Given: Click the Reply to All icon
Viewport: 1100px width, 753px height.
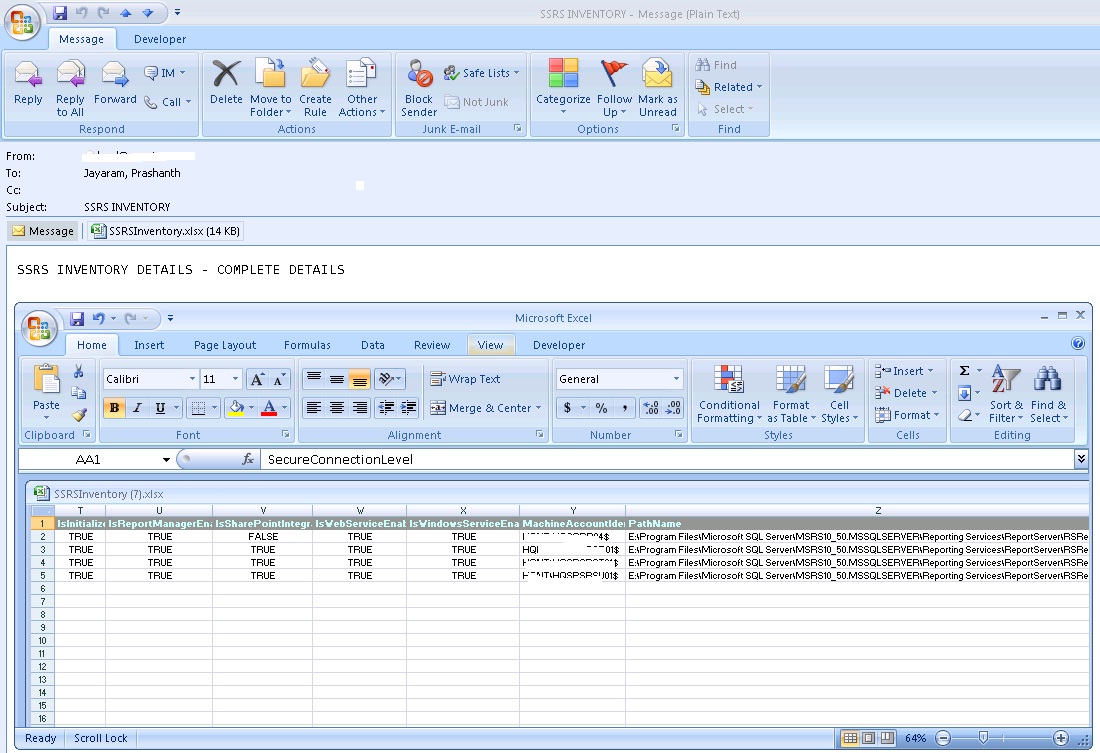Looking at the screenshot, I should 70,86.
